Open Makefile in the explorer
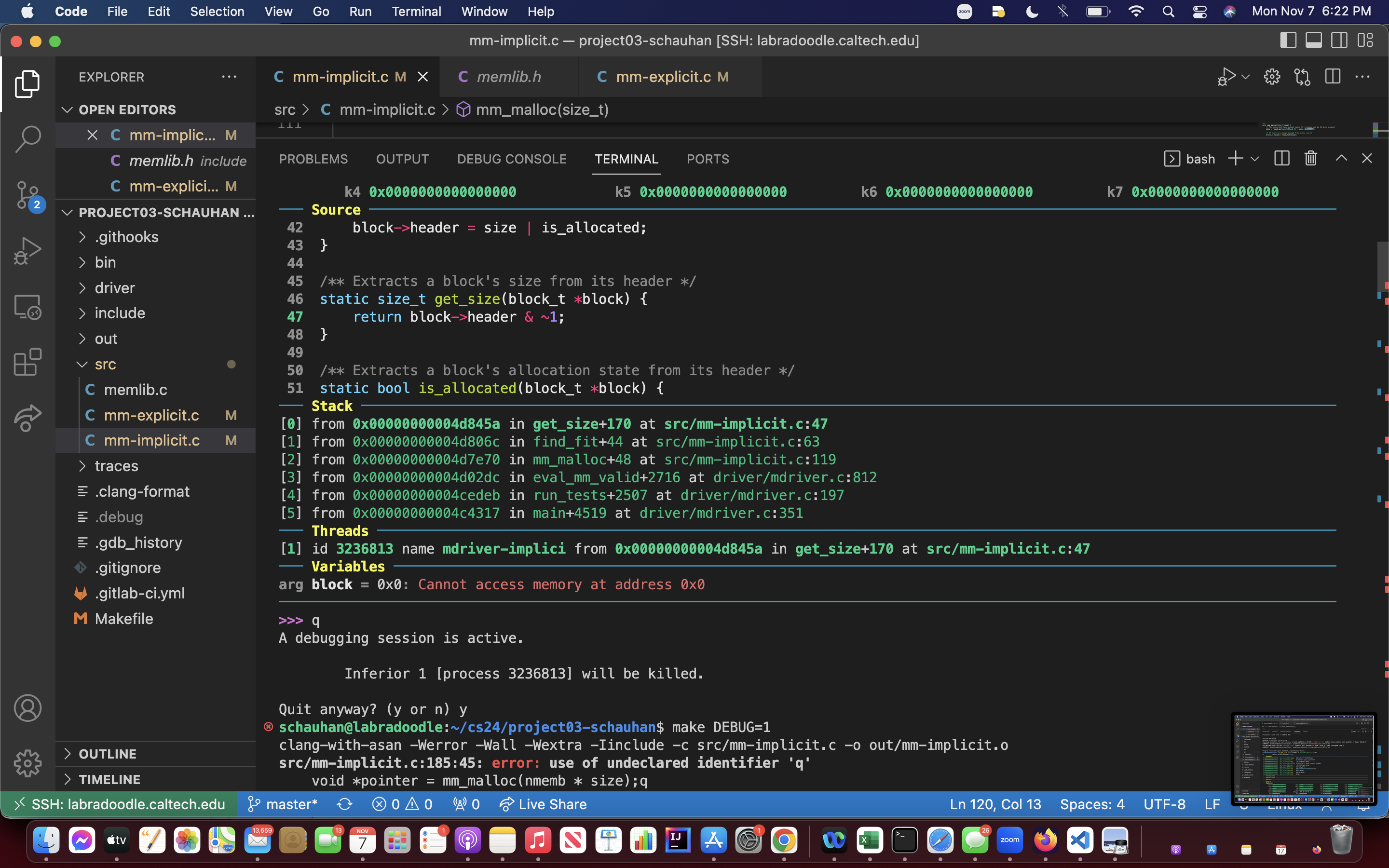Viewport: 1389px width, 868px height. tap(123, 618)
